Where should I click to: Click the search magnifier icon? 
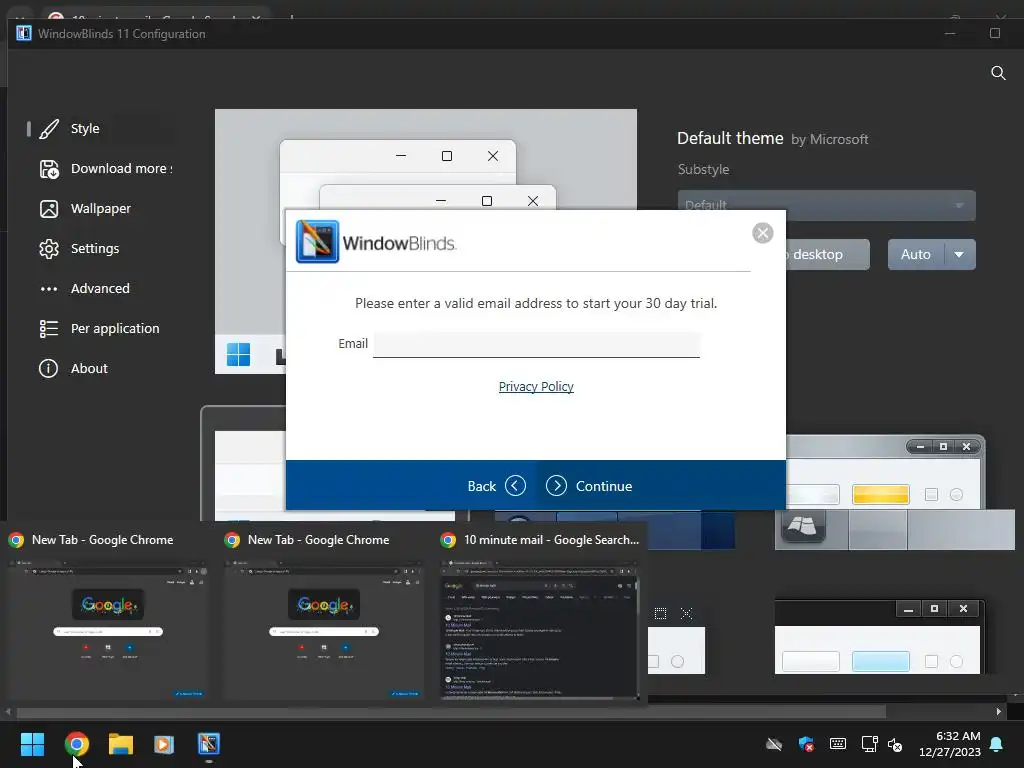tap(998, 72)
